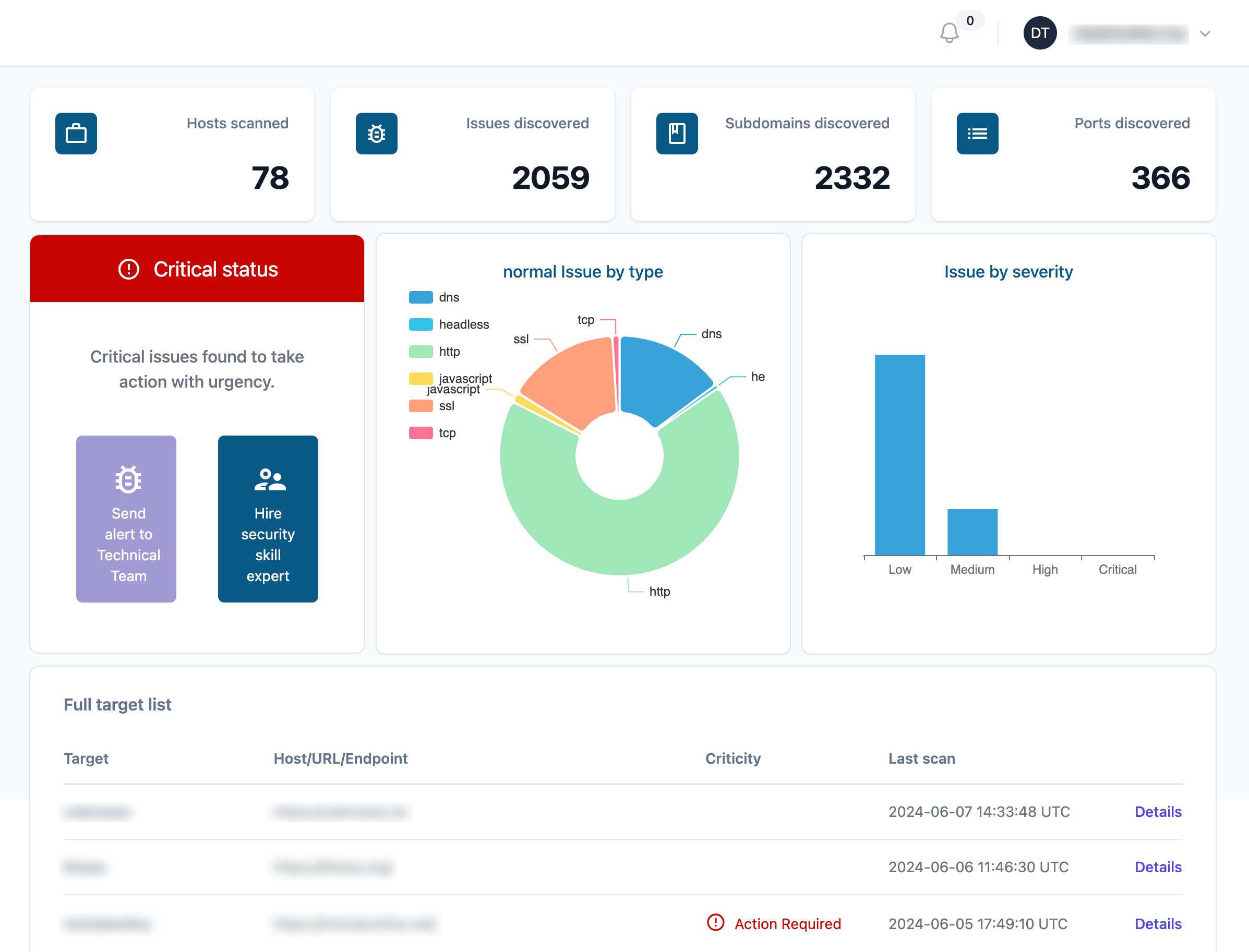The image size is (1249, 952).
Task: Click the Issues discovered bug icon
Action: click(376, 134)
